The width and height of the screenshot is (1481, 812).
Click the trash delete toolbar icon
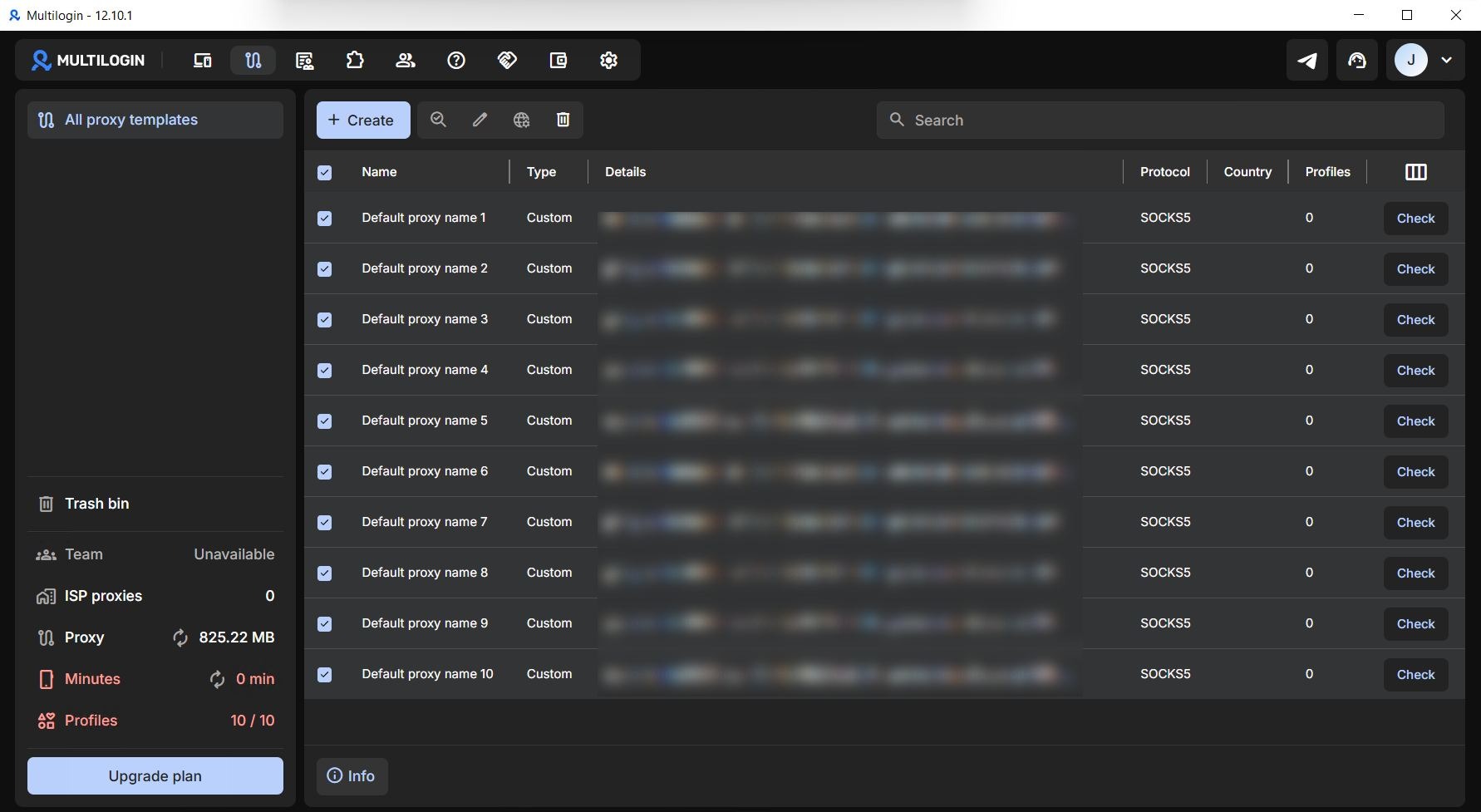click(563, 120)
